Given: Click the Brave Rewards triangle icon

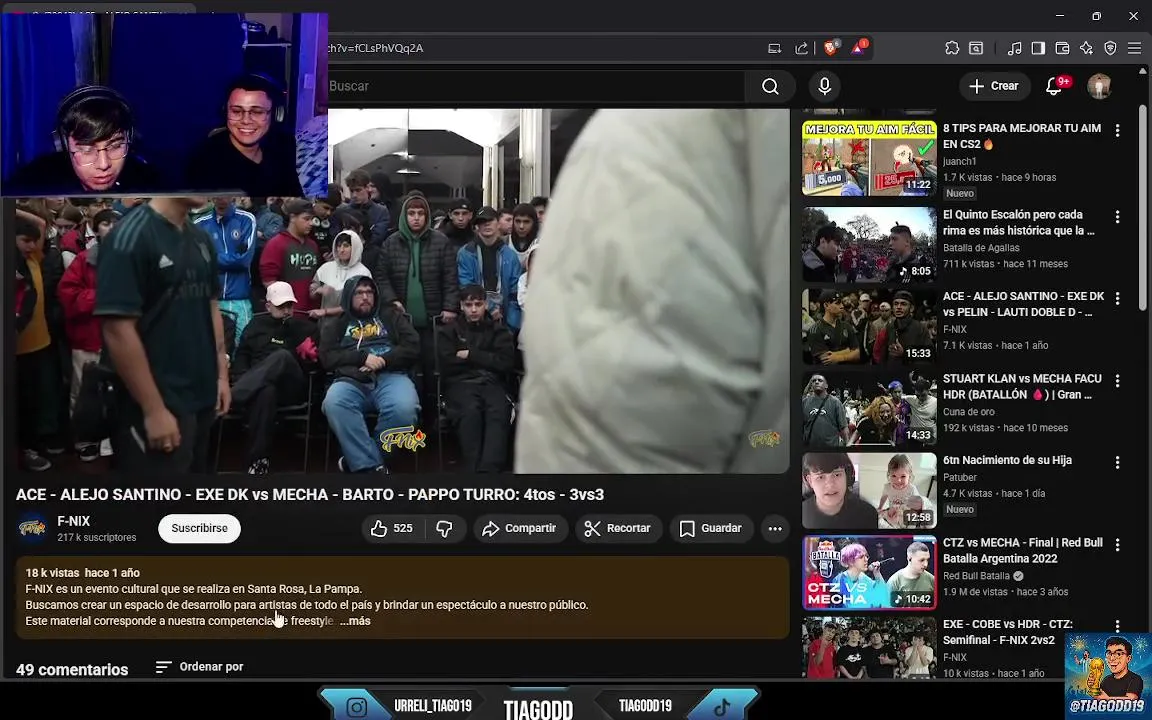Looking at the screenshot, I should click(858, 48).
